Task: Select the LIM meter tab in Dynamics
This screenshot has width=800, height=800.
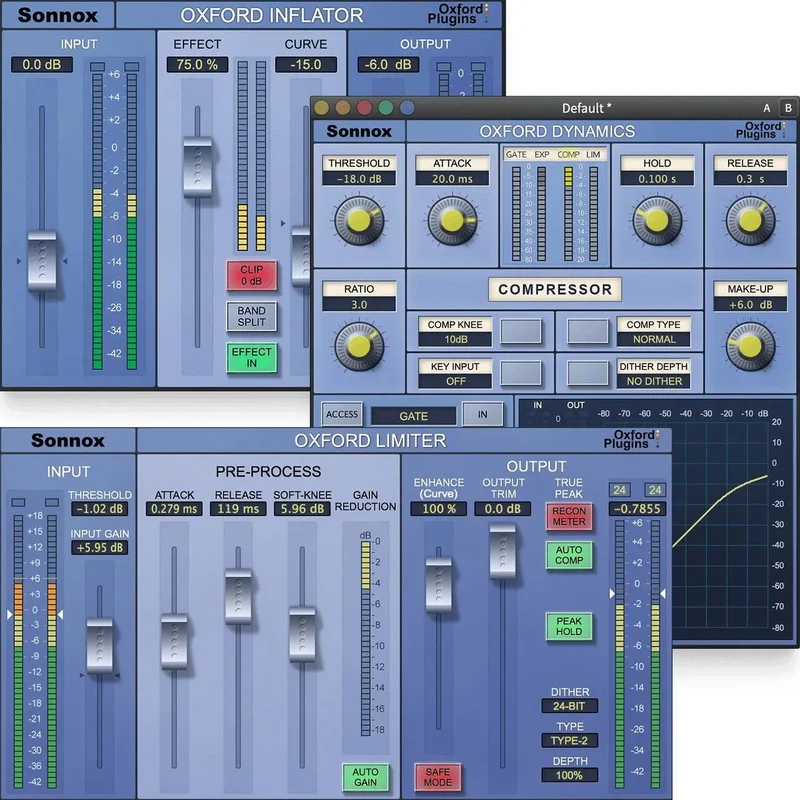Action: (593, 154)
